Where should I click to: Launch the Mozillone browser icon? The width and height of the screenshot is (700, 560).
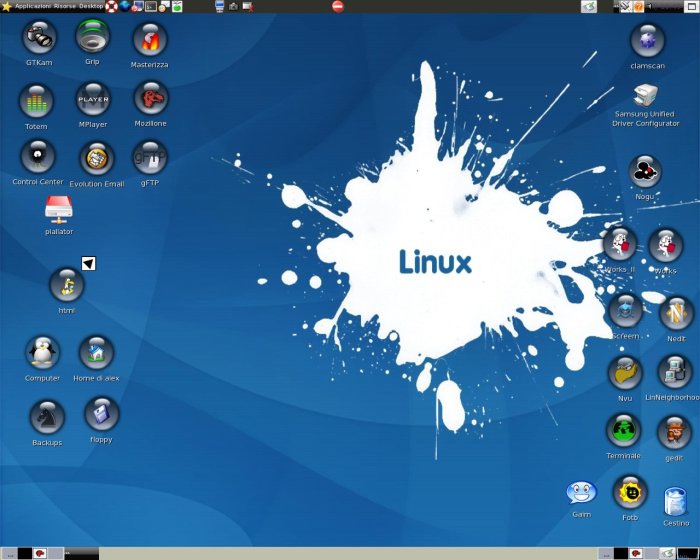pos(151,99)
